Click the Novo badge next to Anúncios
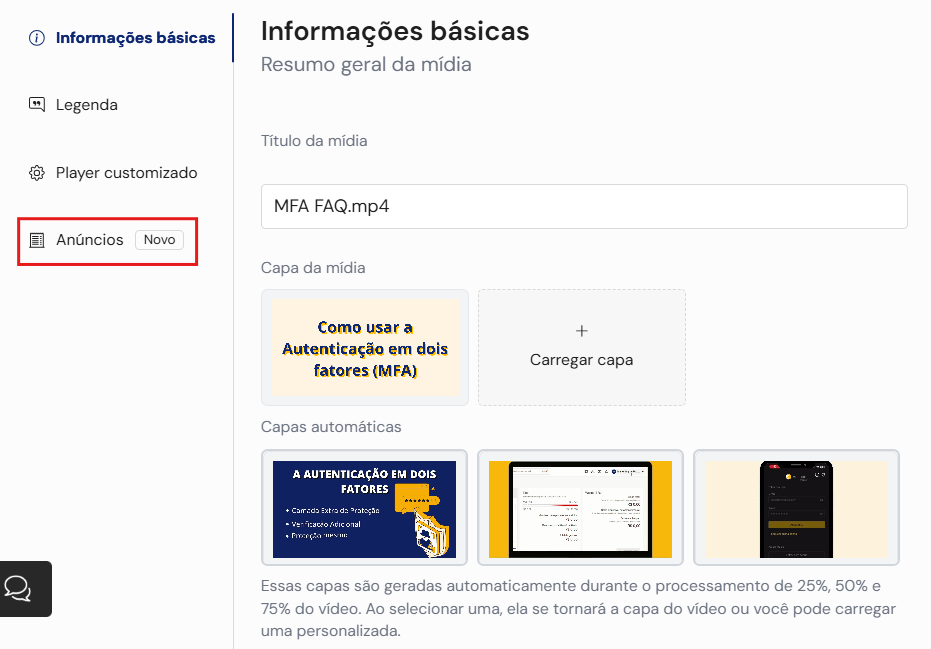Image resolution: width=931 pixels, height=649 pixels. 159,240
